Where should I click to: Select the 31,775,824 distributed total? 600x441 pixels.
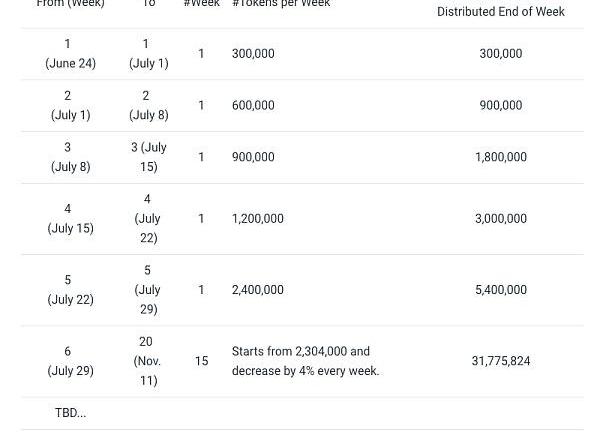click(x=501, y=361)
